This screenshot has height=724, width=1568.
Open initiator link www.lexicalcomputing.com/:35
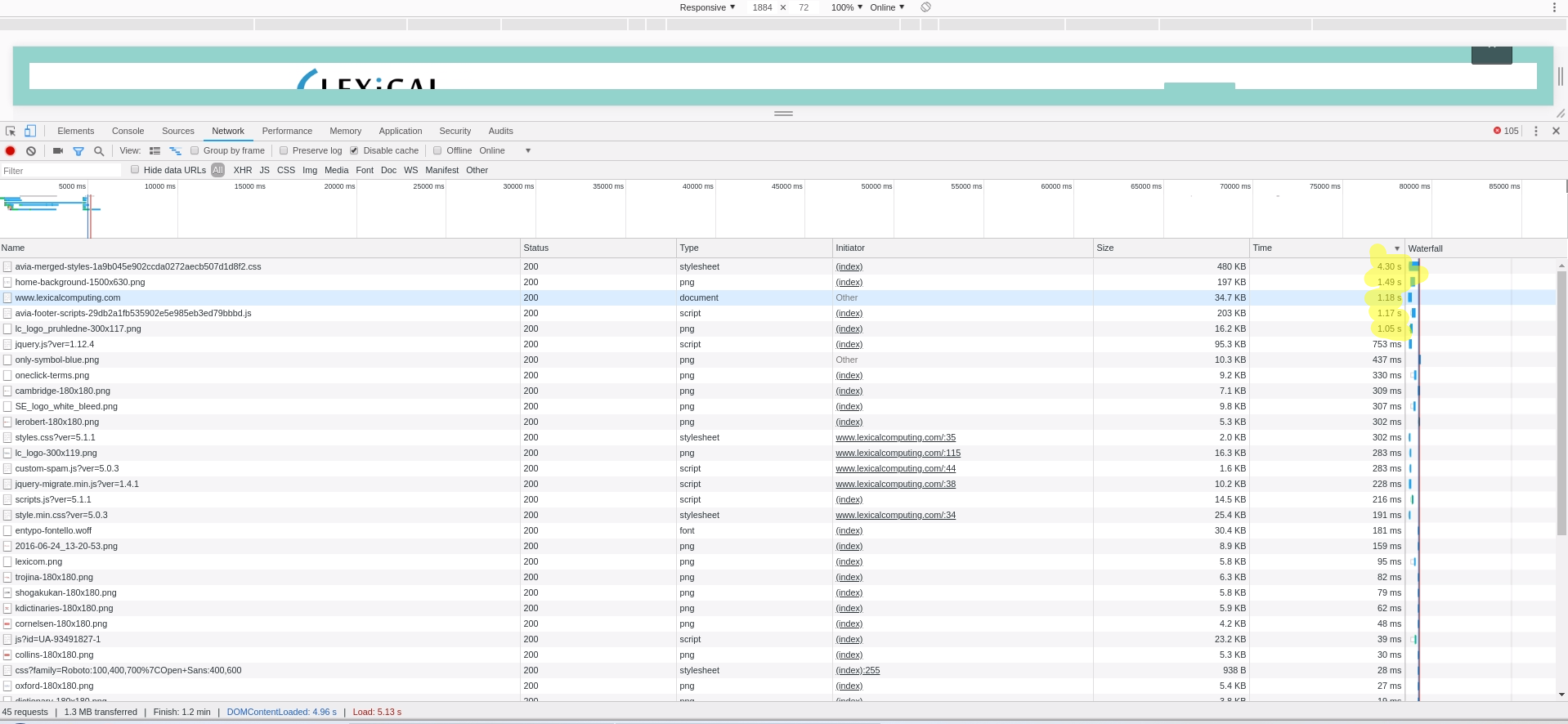pyautogui.click(x=895, y=437)
